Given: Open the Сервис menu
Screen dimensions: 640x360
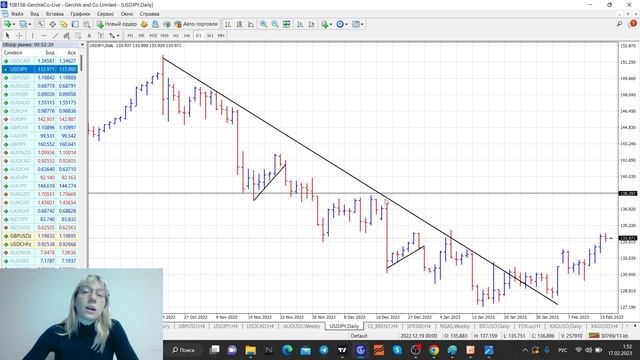Looking at the screenshot, I should 105,14.
